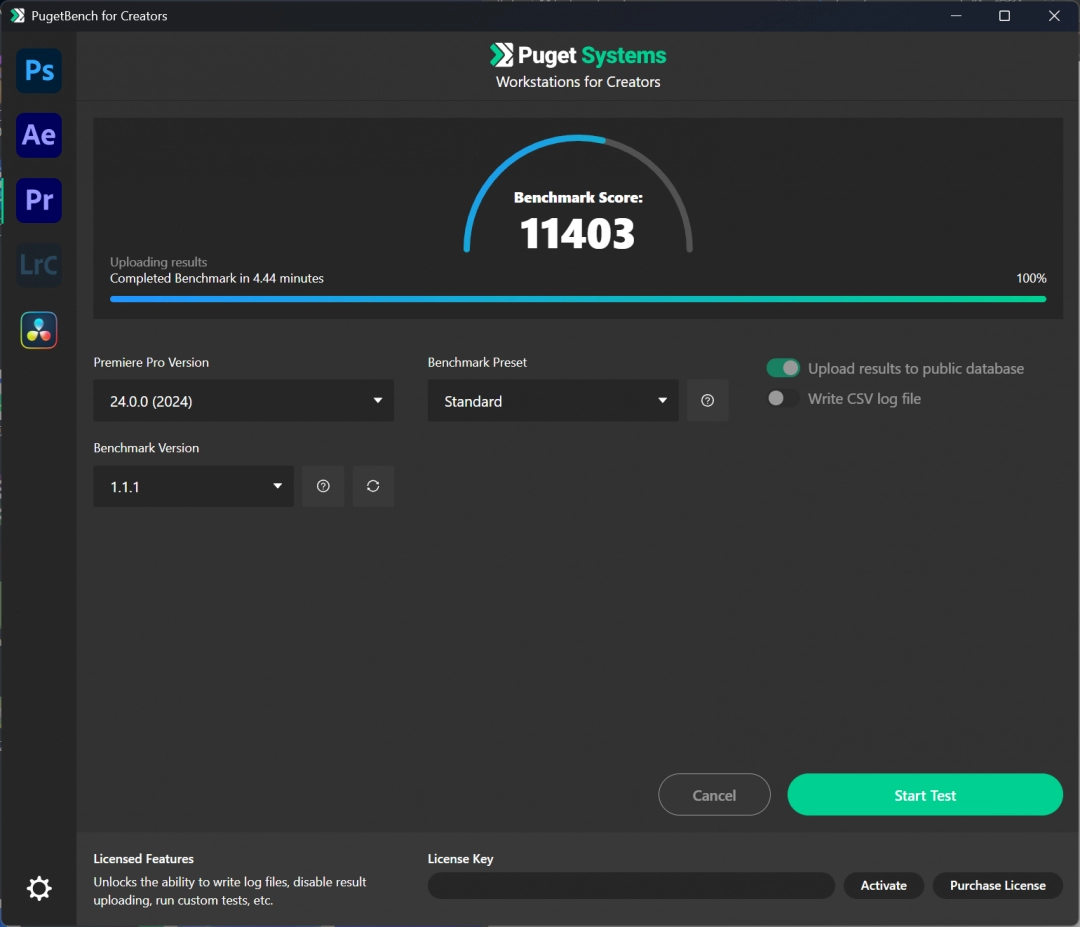Click the completed benchmark progress bar
Screen dimensions: 1080x927
(578, 298)
